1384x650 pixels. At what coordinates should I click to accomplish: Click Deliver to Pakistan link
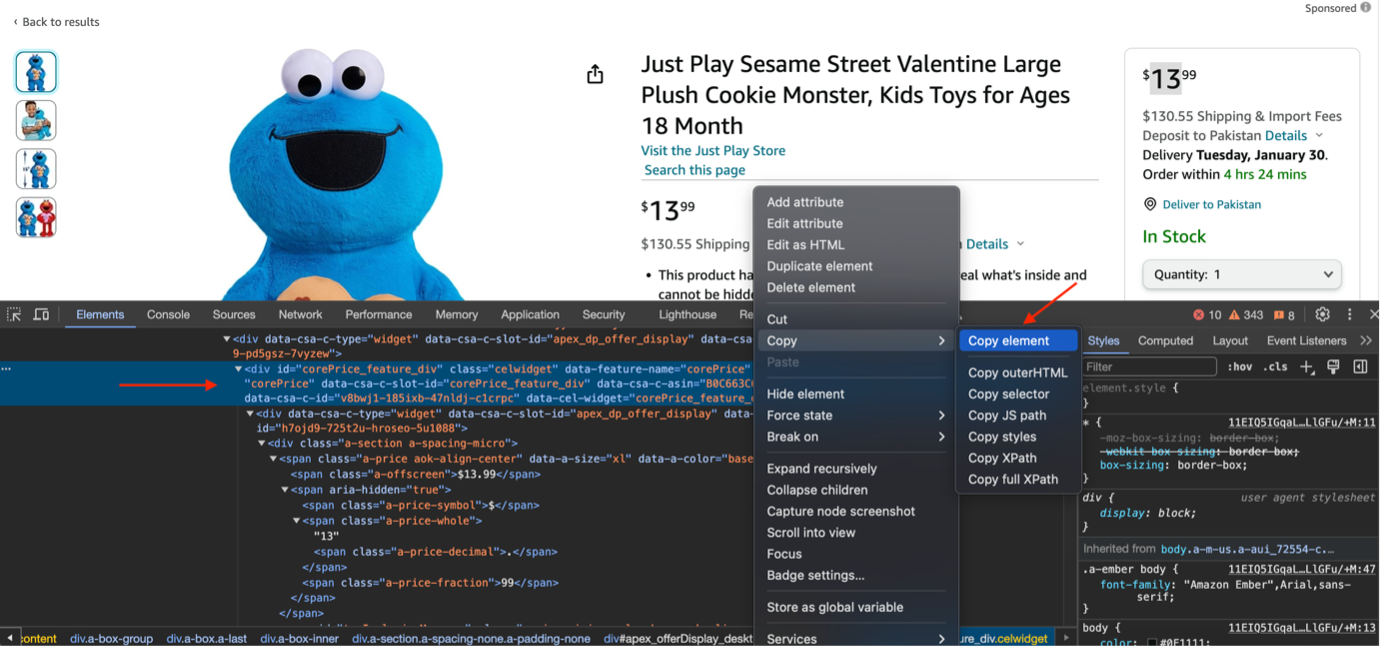click(1212, 205)
